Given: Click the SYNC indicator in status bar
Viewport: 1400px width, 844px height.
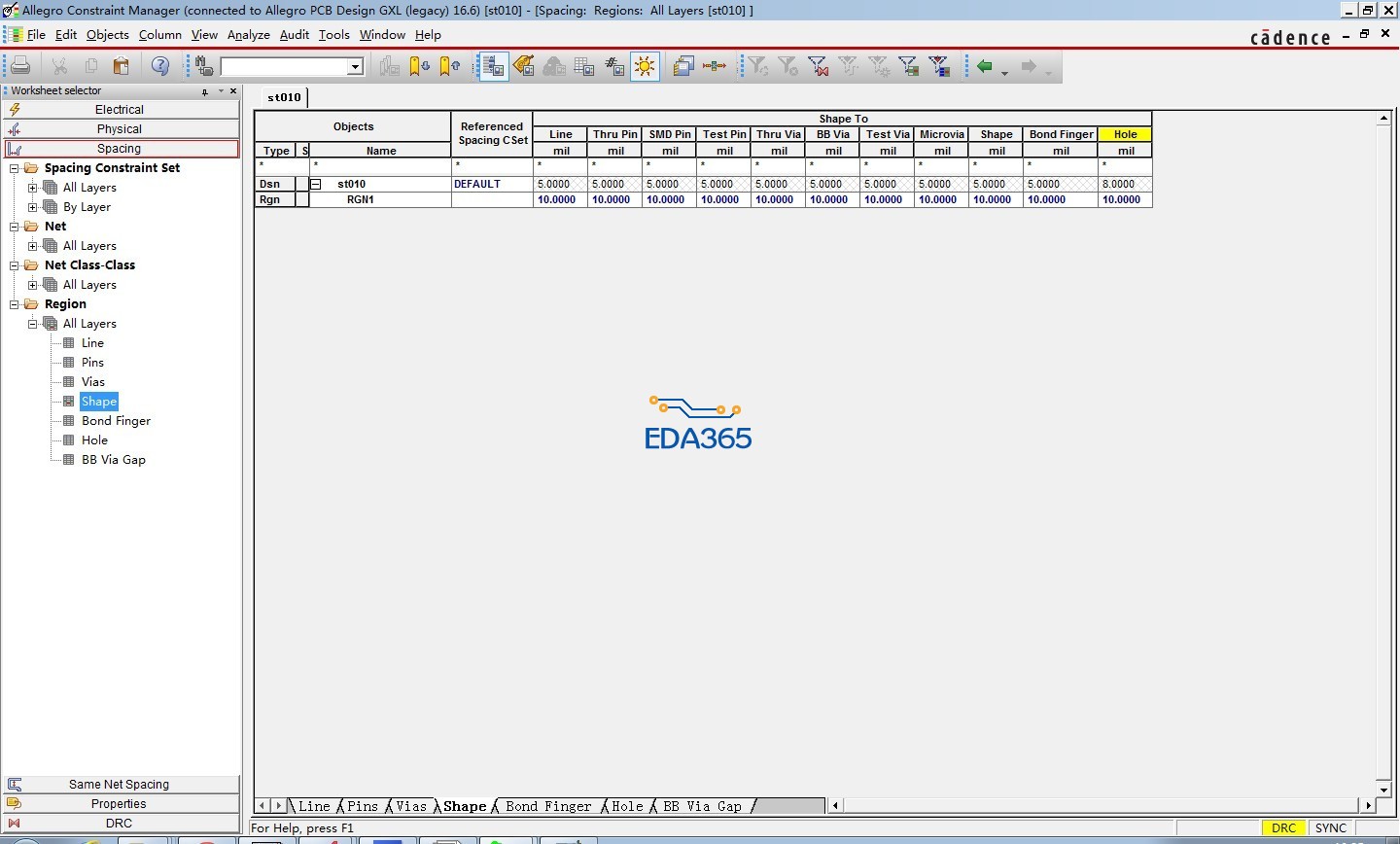Looking at the screenshot, I should (x=1331, y=828).
